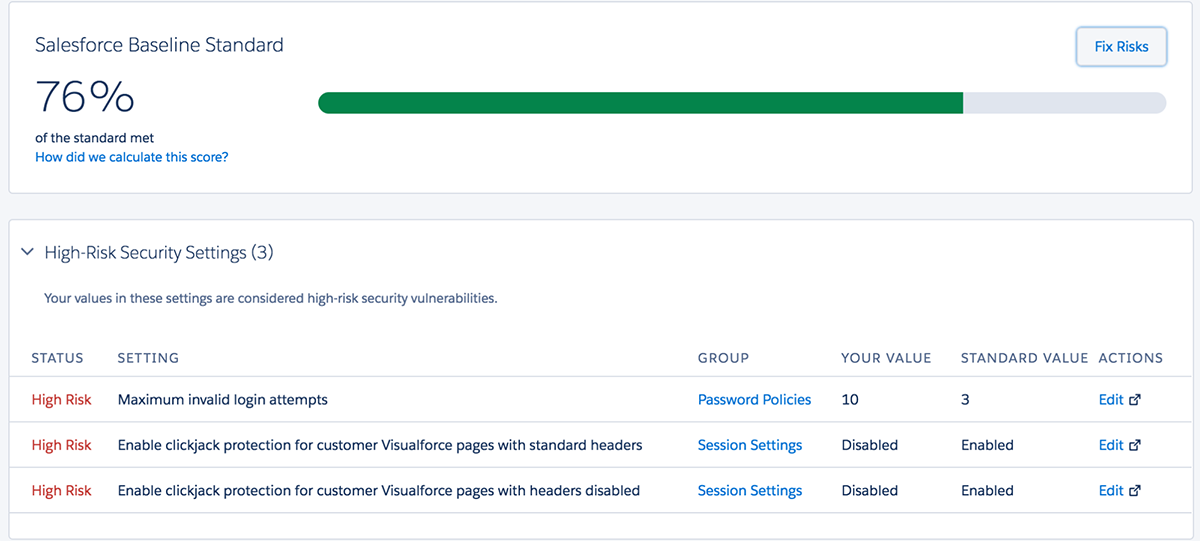
Task: Edit the Maximum invalid login attempts setting
Action: click(x=1111, y=400)
